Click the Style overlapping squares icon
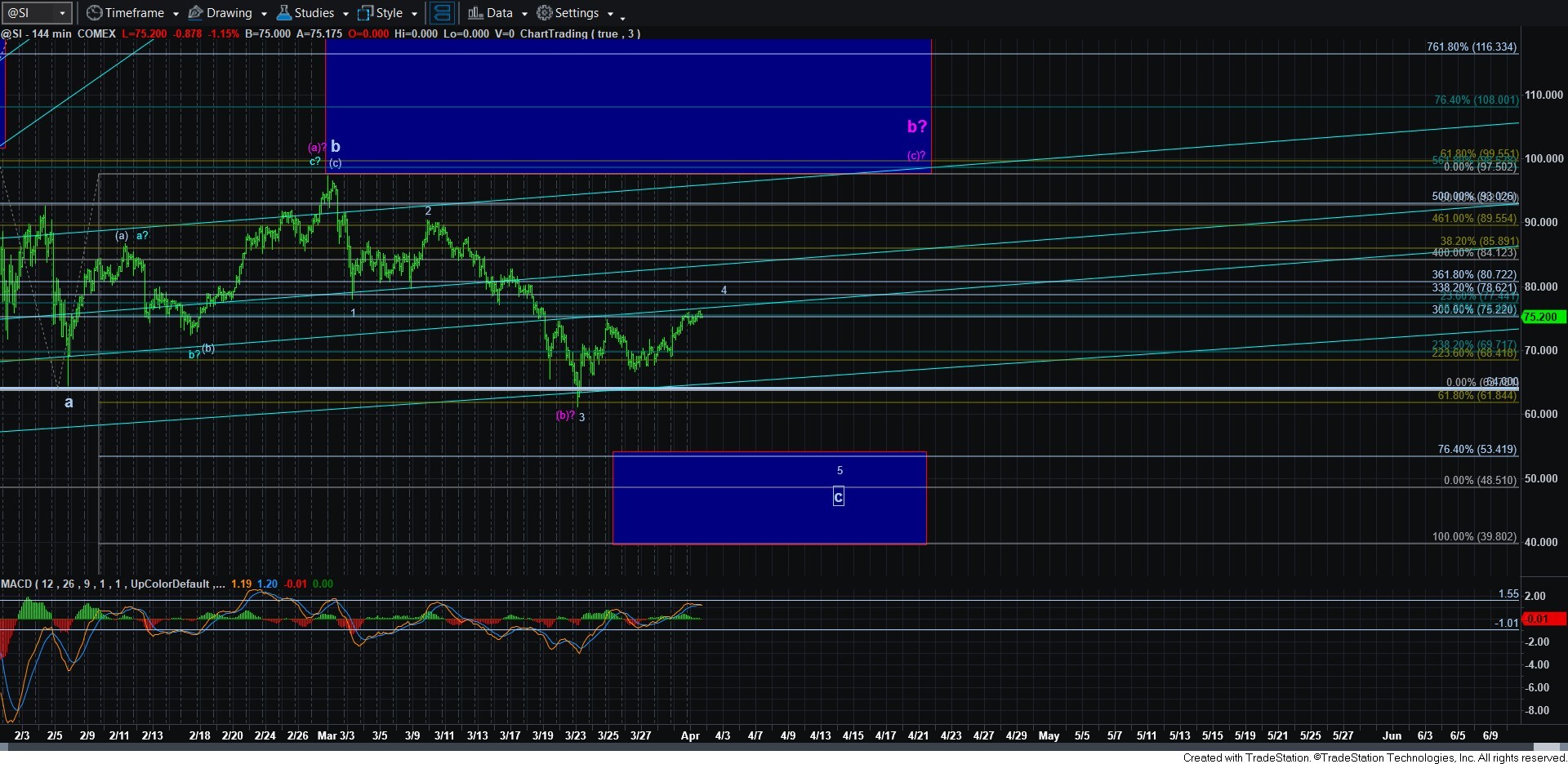The height and width of the screenshot is (764, 1568). pyautogui.click(x=366, y=13)
